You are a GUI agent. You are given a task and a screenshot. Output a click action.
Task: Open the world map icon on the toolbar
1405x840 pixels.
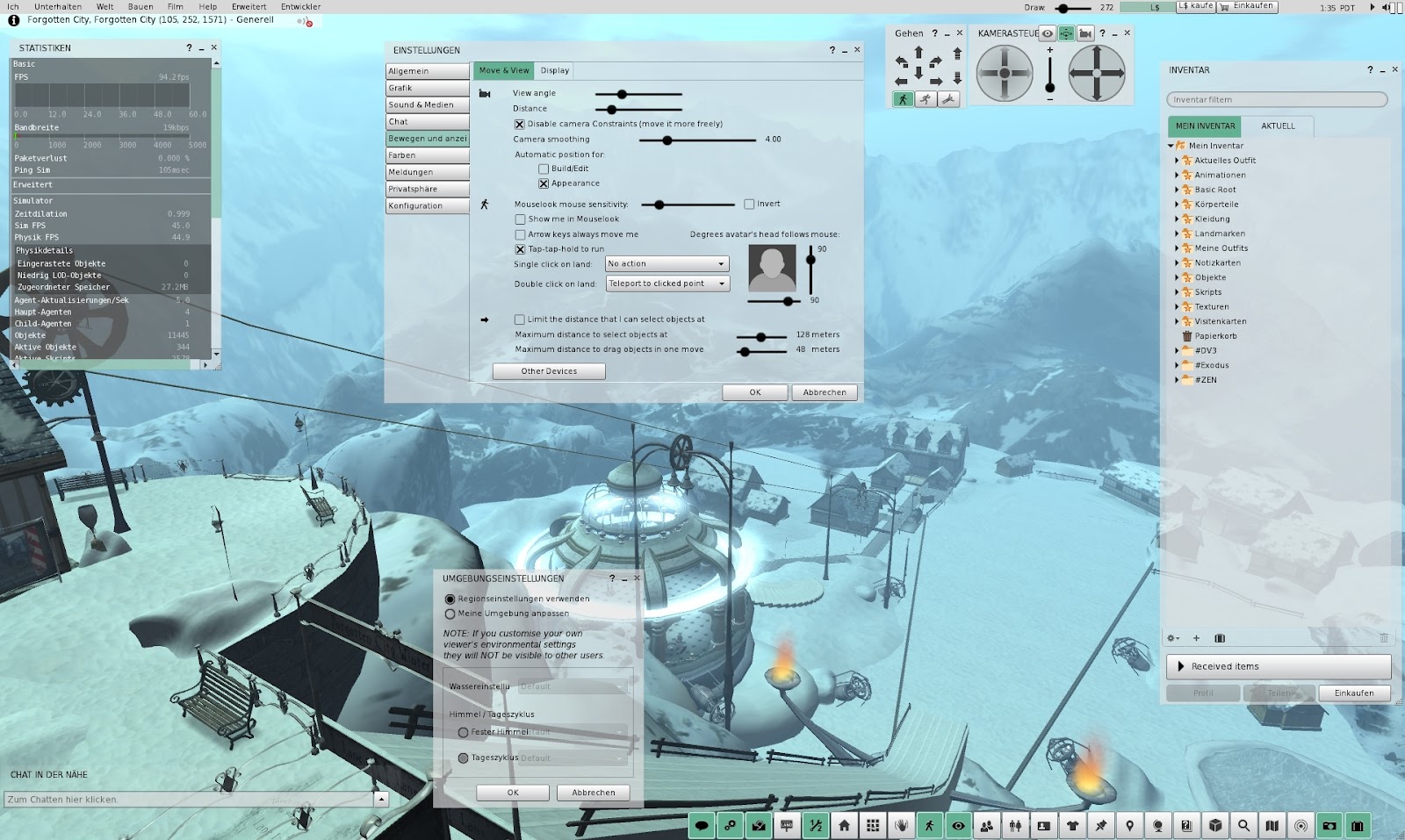pos(1273,826)
